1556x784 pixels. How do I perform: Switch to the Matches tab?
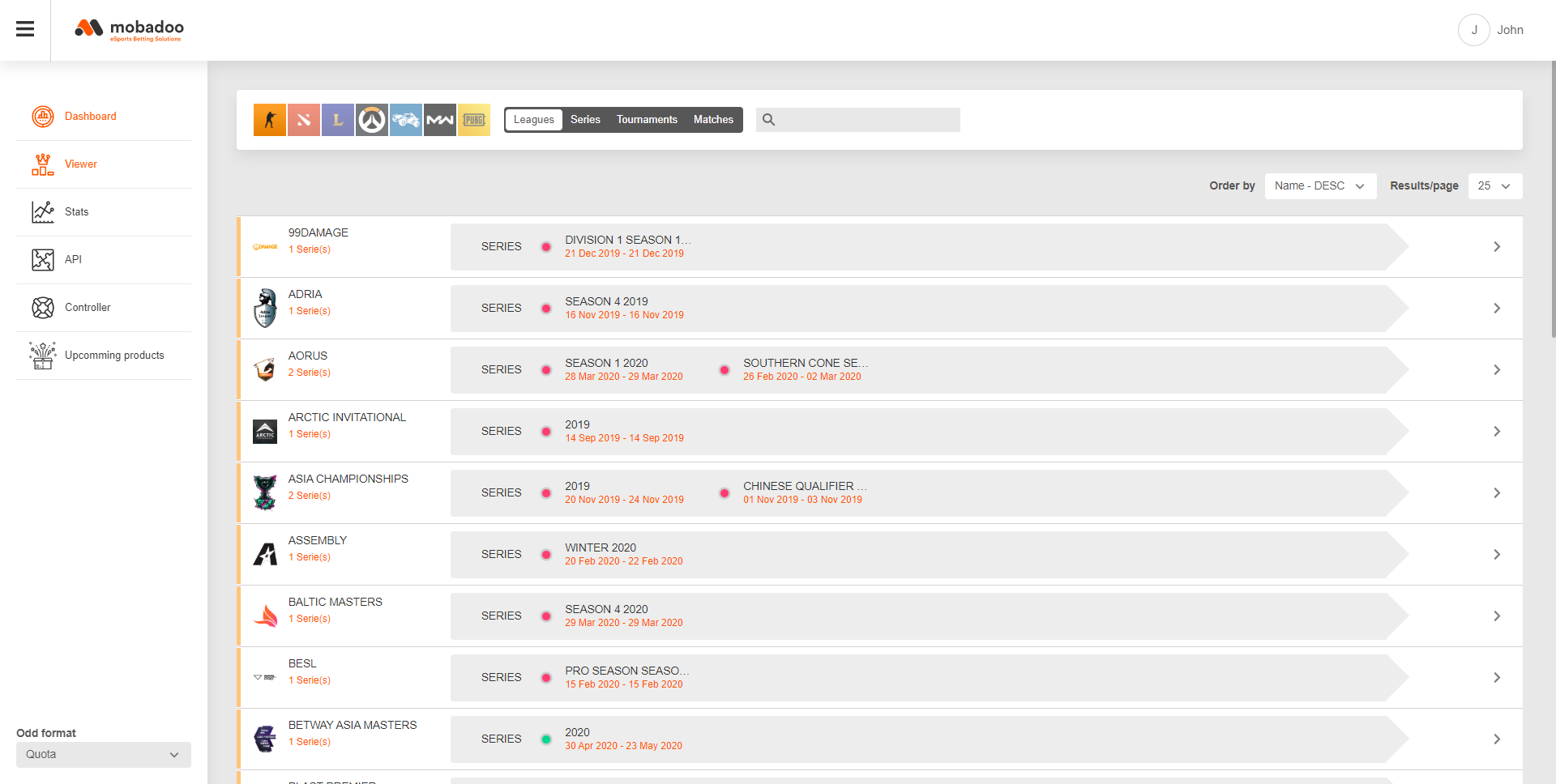click(x=713, y=120)
